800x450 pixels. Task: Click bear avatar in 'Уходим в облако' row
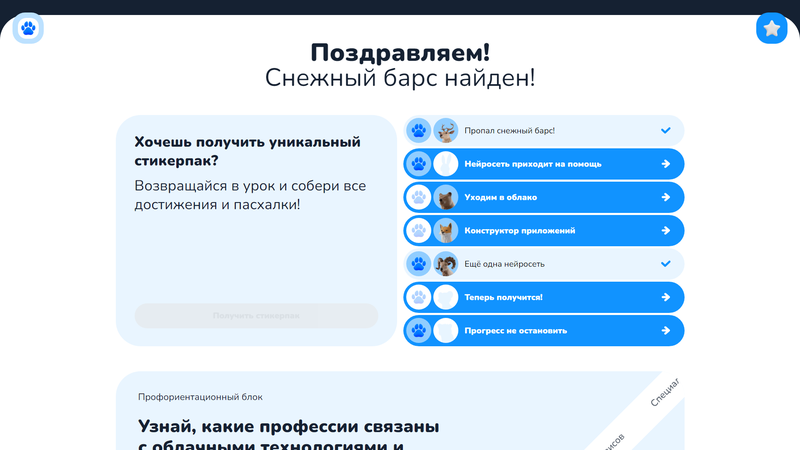coord(446,197)
